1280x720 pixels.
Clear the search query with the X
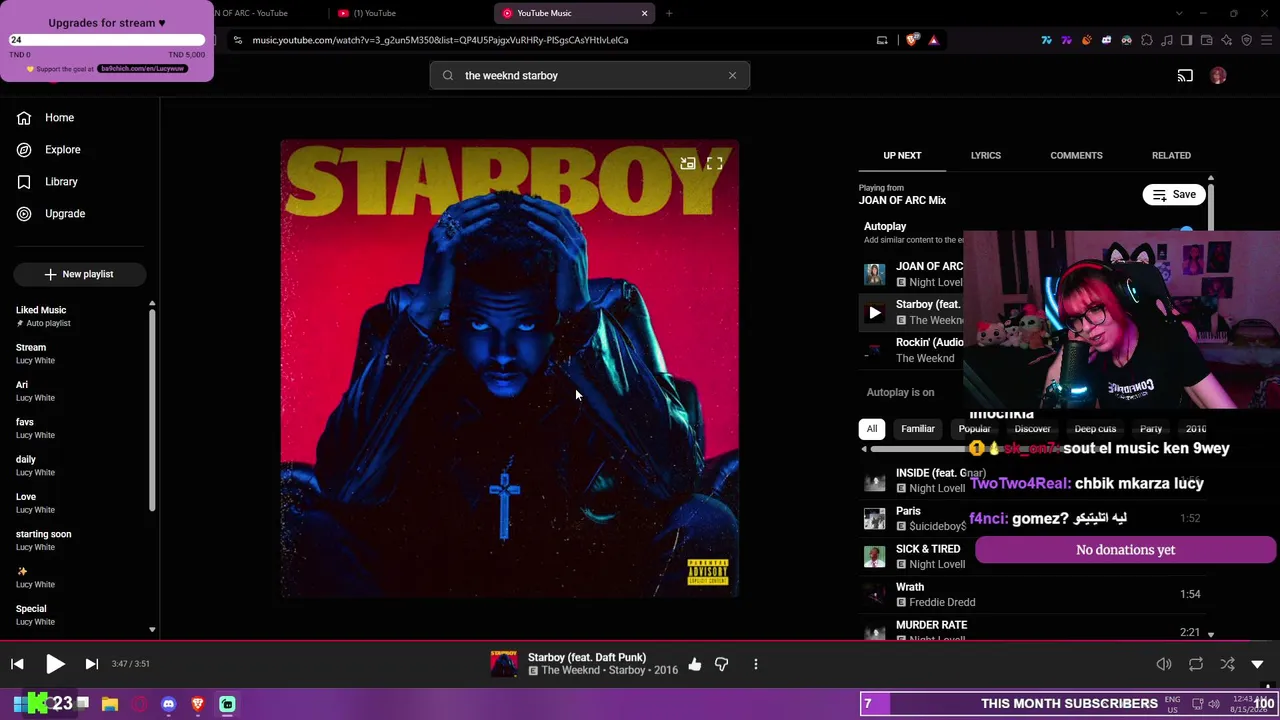(x=732, y=75)
